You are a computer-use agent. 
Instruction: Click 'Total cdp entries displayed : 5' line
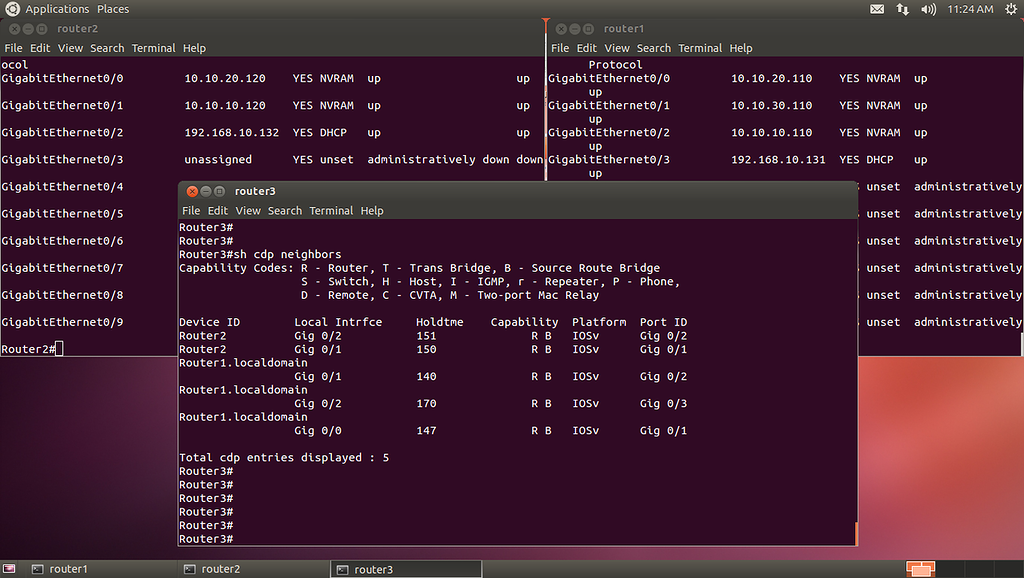click(284, 458)
